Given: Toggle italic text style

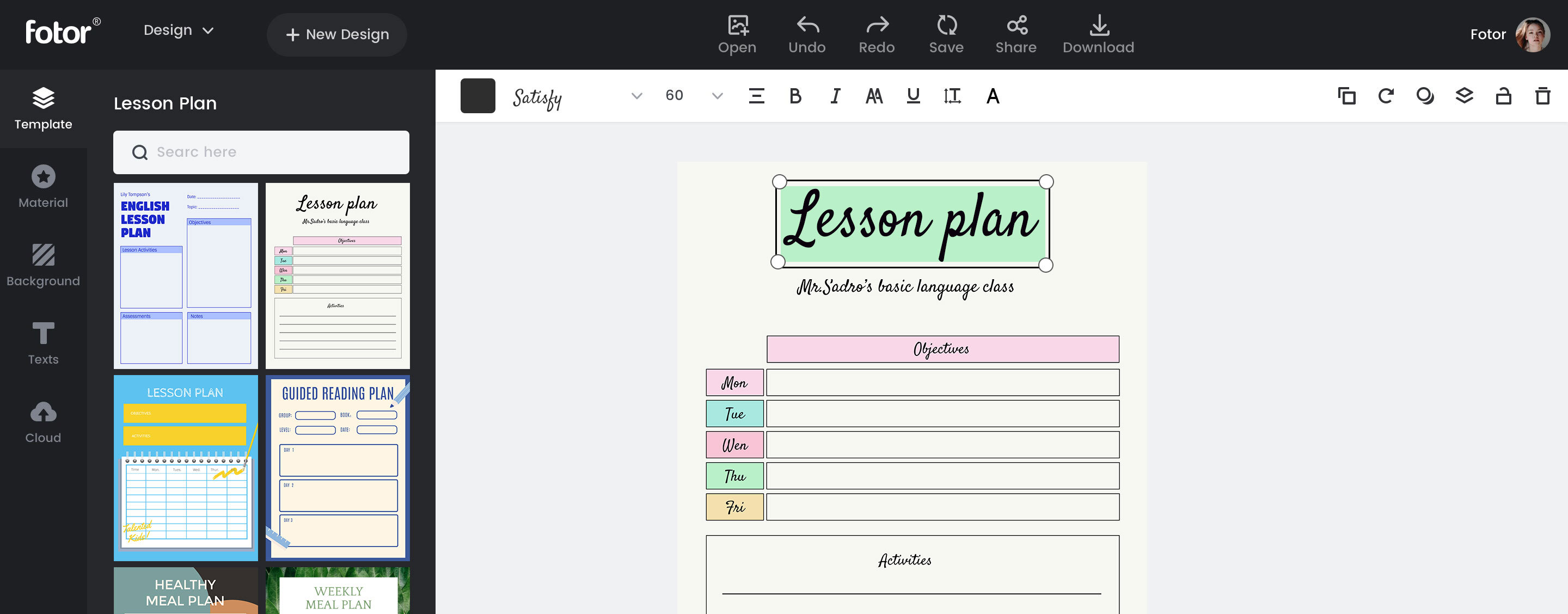Looking at the screenshot, I should 835,96.
